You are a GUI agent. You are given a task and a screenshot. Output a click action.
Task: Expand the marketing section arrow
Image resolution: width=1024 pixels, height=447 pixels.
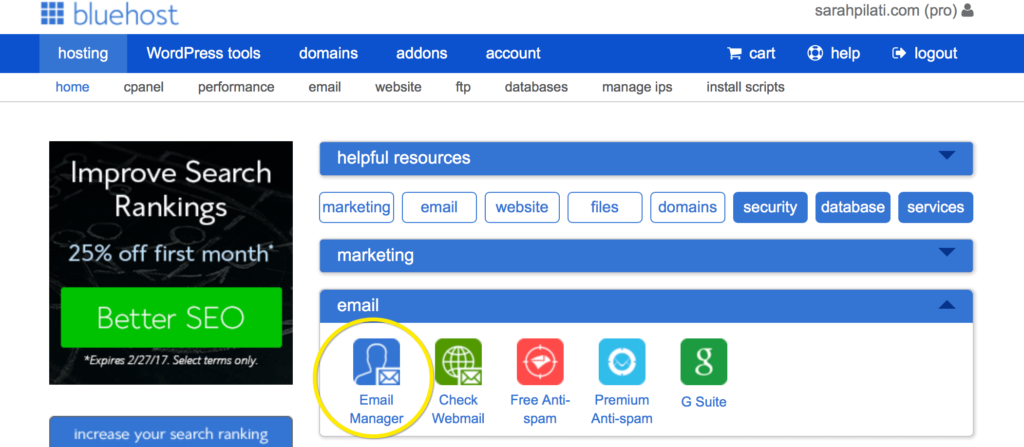click(946, 252)
